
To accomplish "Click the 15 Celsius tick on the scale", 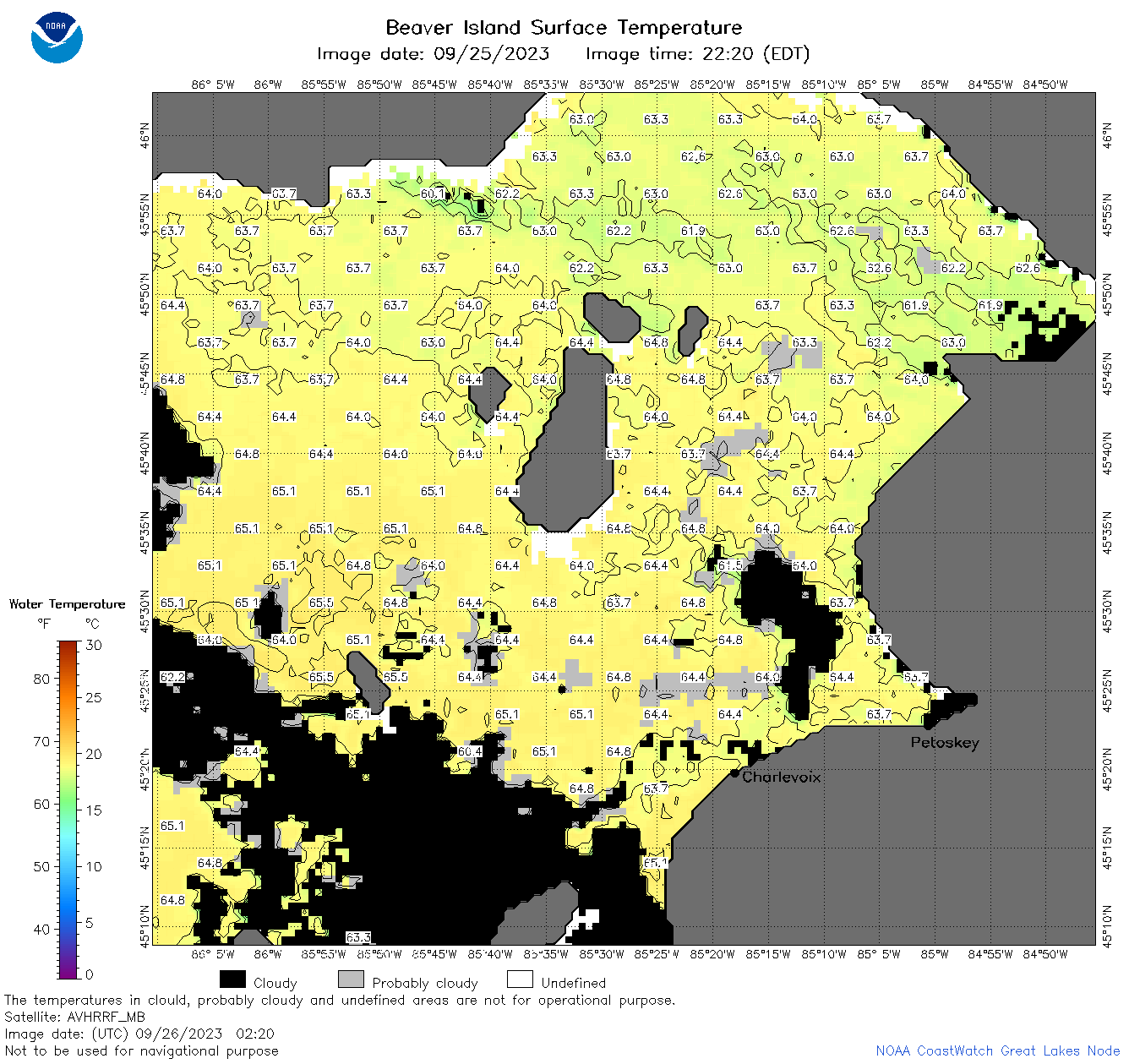I will (x=94, y=810).
